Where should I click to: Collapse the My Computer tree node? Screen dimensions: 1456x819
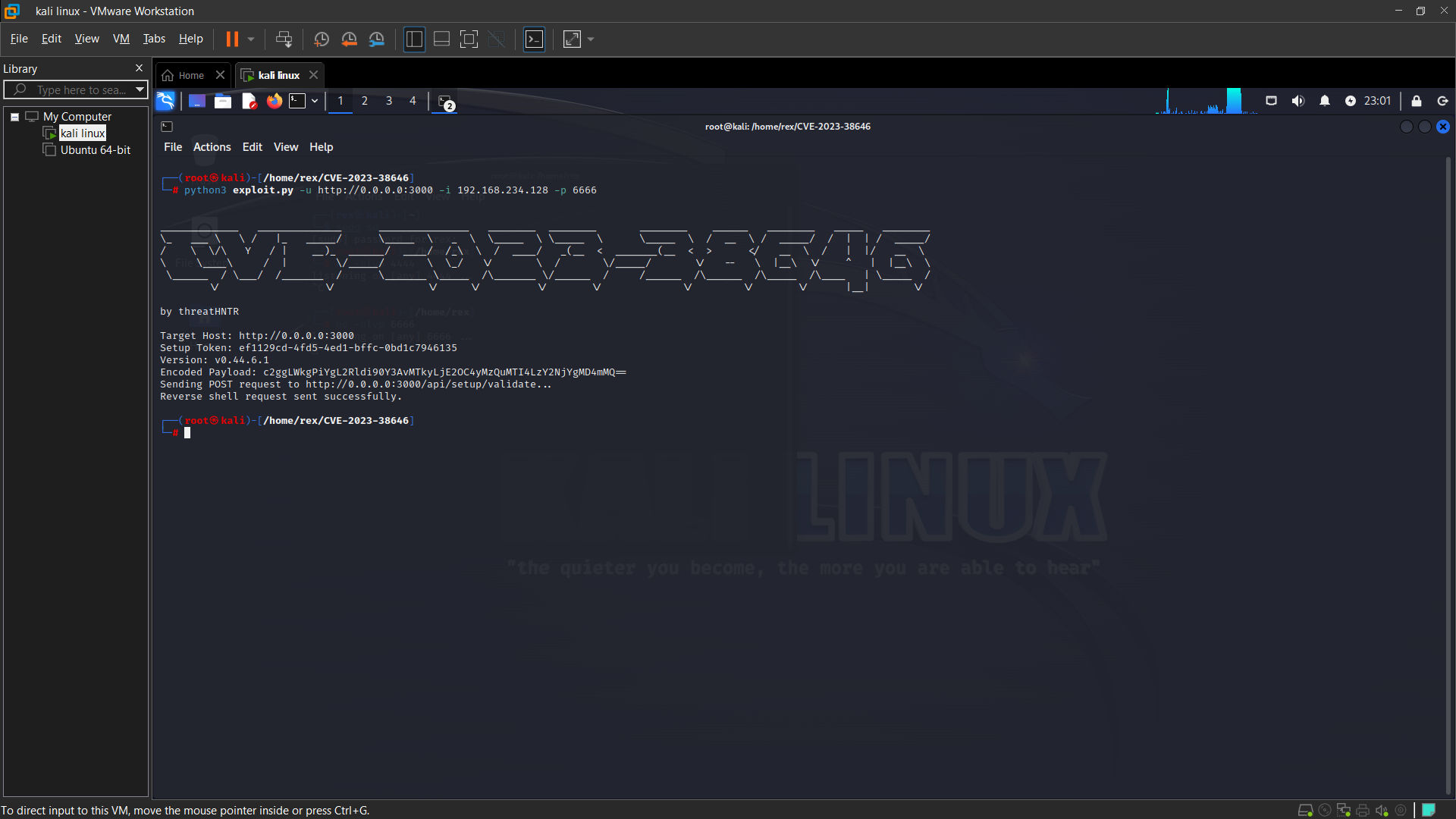pyautogui.click(x=14, y=117)
